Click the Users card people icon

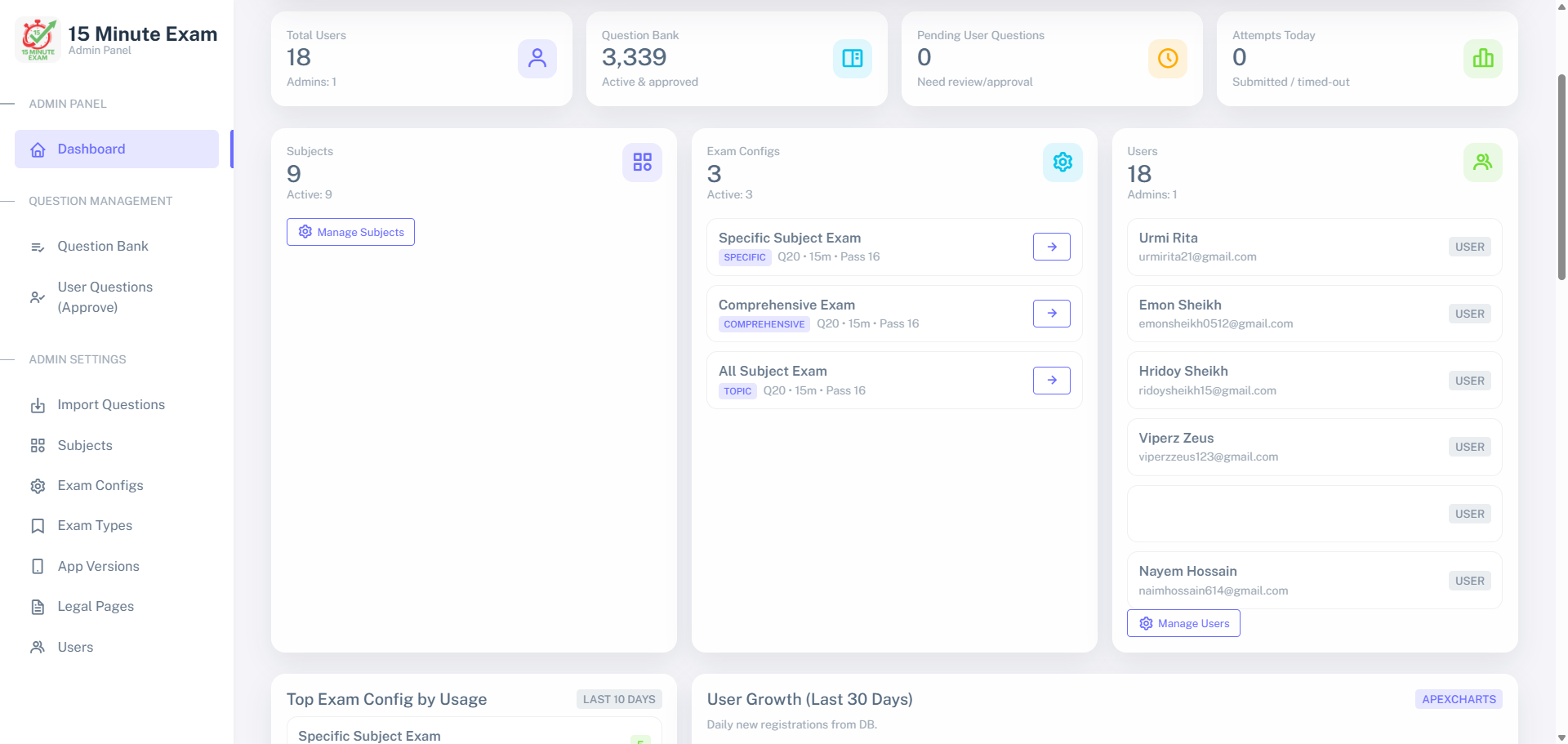click(x=1483, y=163)
